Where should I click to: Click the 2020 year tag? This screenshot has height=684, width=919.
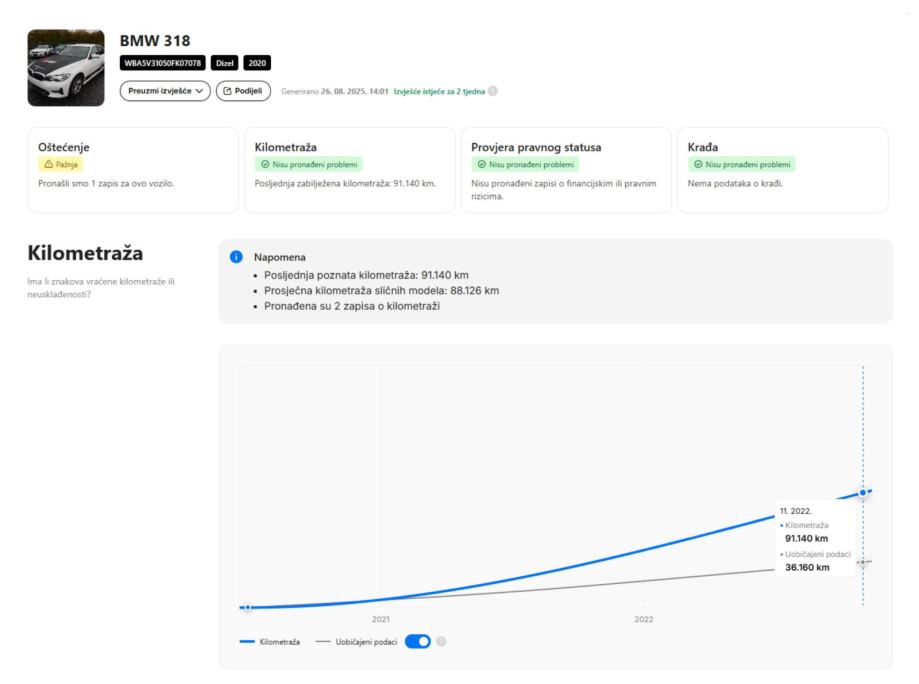coord(258,63)
